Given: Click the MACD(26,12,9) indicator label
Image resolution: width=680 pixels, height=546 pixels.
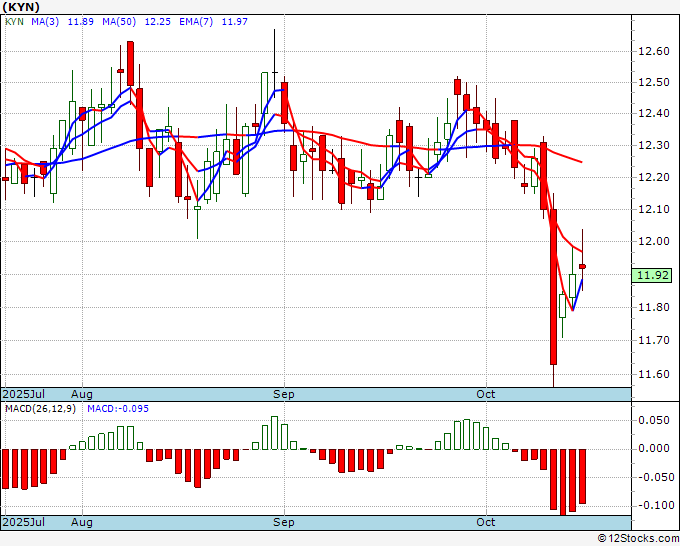Looking at the screenshot, I should (40, 409).
